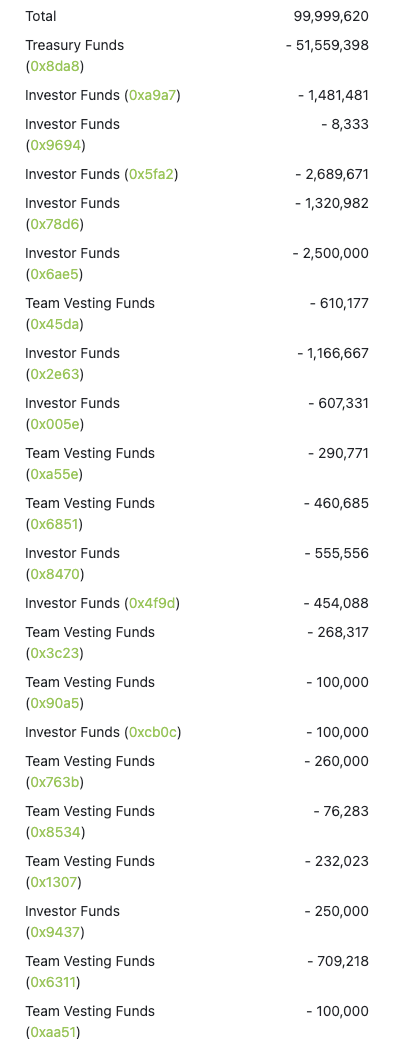Click the 0xa9a7 Investor Funds address
This screenshot has height=1039, width=393.
(152, 95)
